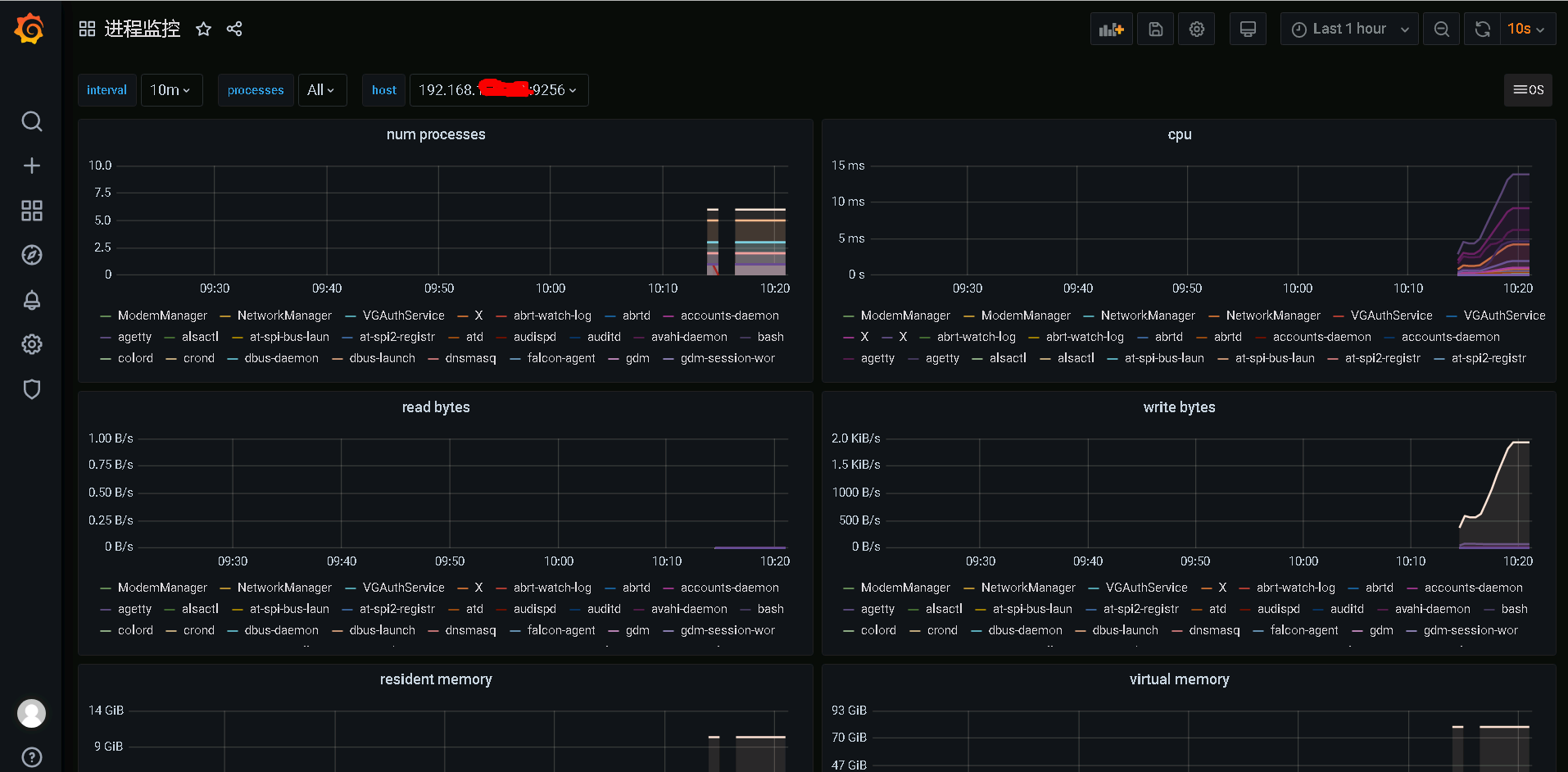Click the OS link at top right
The width and height of the screenshot is (1568, 772).
(1528, 90)
